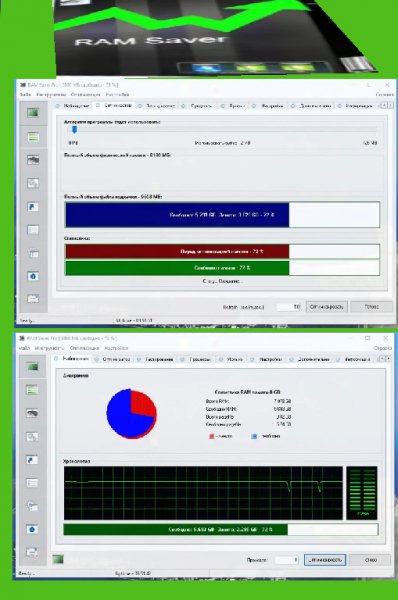Image resolution: width=398 pixels, height=600 pixels.
Task: Click blue info sidebar icon in pie-chart window
Action: [x=32, y=529]
